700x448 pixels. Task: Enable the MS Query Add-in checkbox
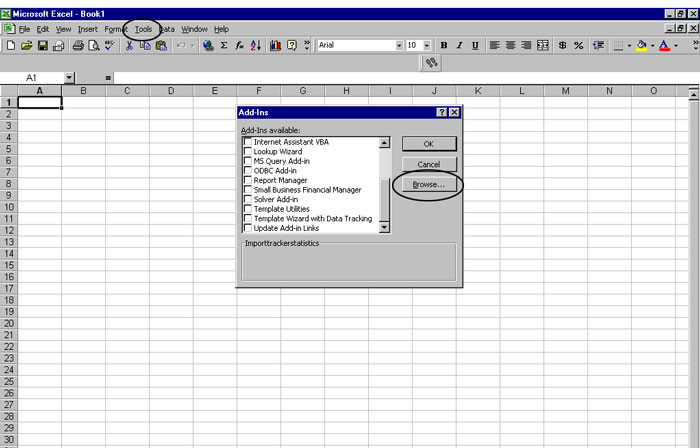coord(248,161)
